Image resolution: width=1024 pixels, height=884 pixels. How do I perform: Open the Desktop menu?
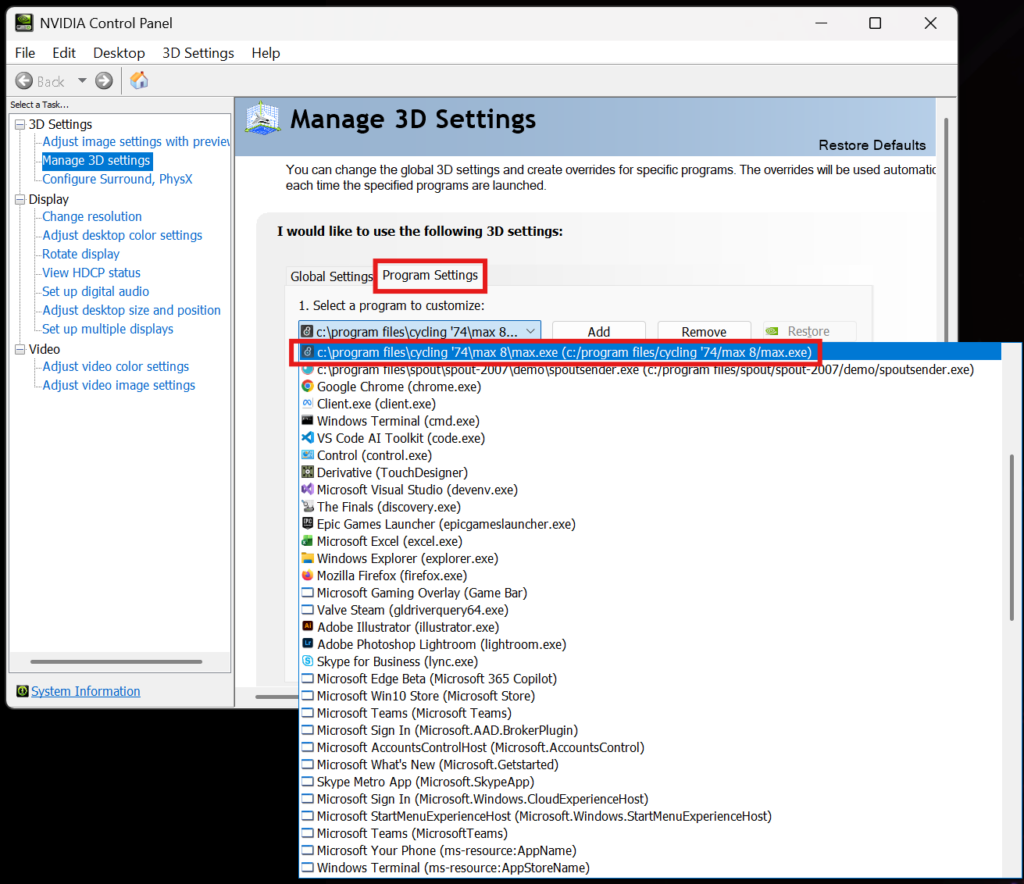click(x=119, y=53)
